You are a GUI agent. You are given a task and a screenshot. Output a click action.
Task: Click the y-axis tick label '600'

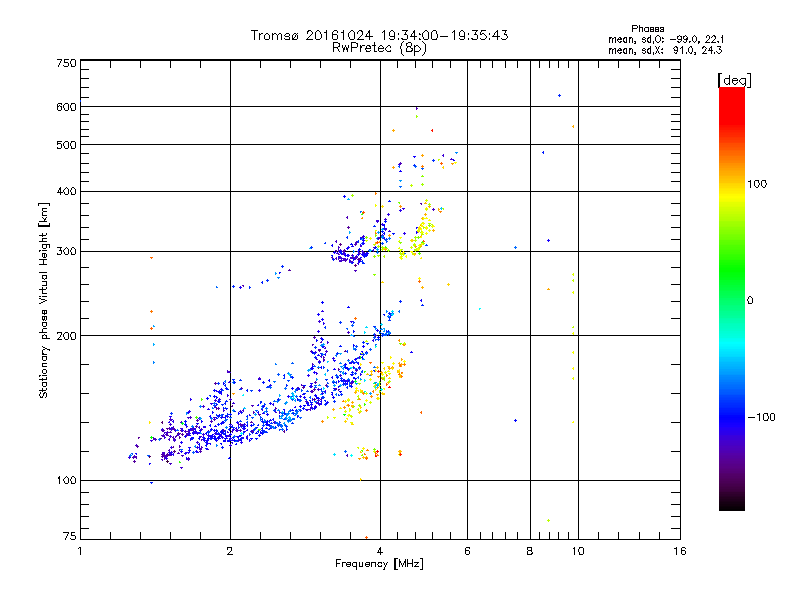(67, 107)
